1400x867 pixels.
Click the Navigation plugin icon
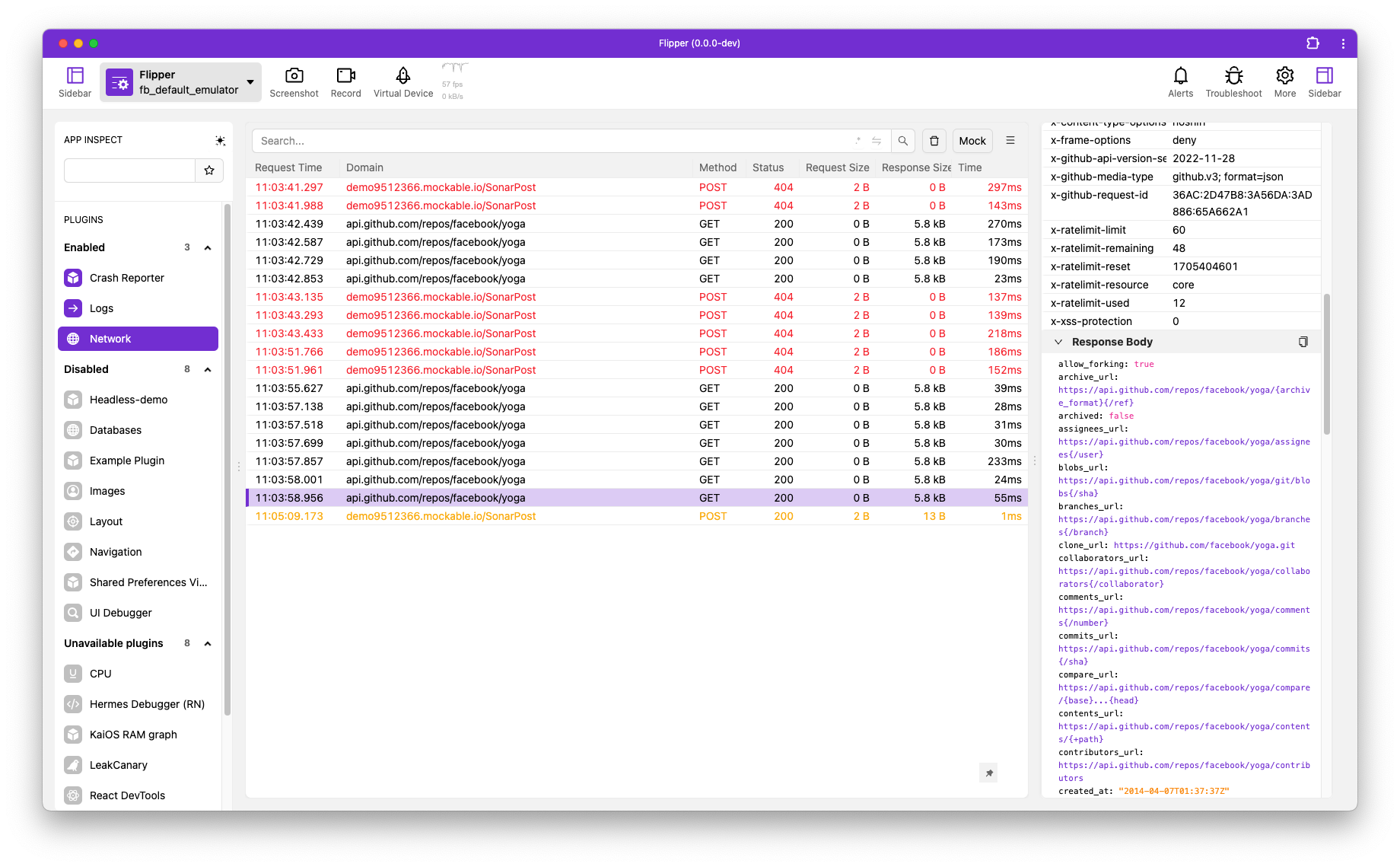(x=73, y=552)
